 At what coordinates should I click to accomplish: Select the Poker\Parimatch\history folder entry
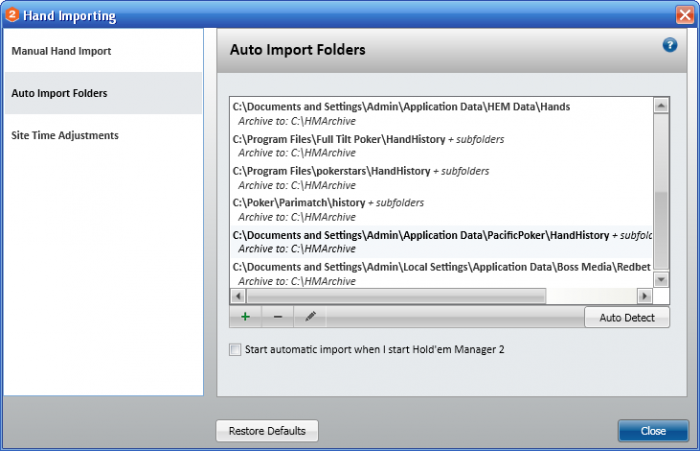click(299, 203)
